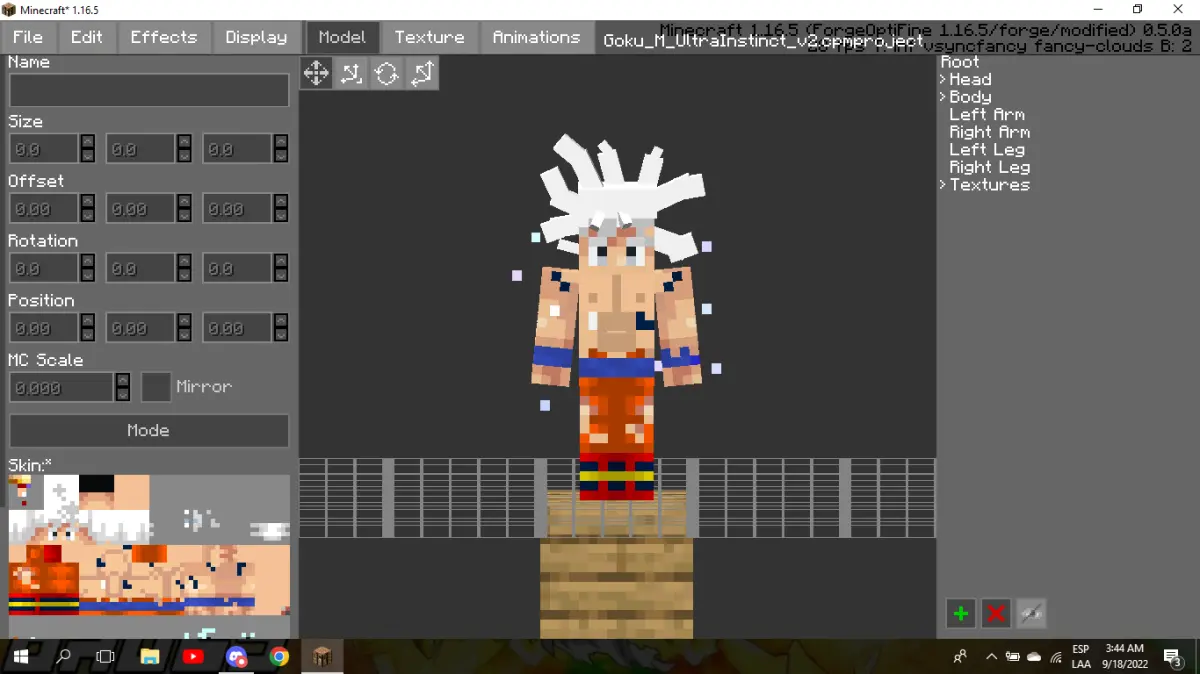Open the Display menu
Image resolution: width=1200 pixels, height=674 pixels.
[256, 37]
